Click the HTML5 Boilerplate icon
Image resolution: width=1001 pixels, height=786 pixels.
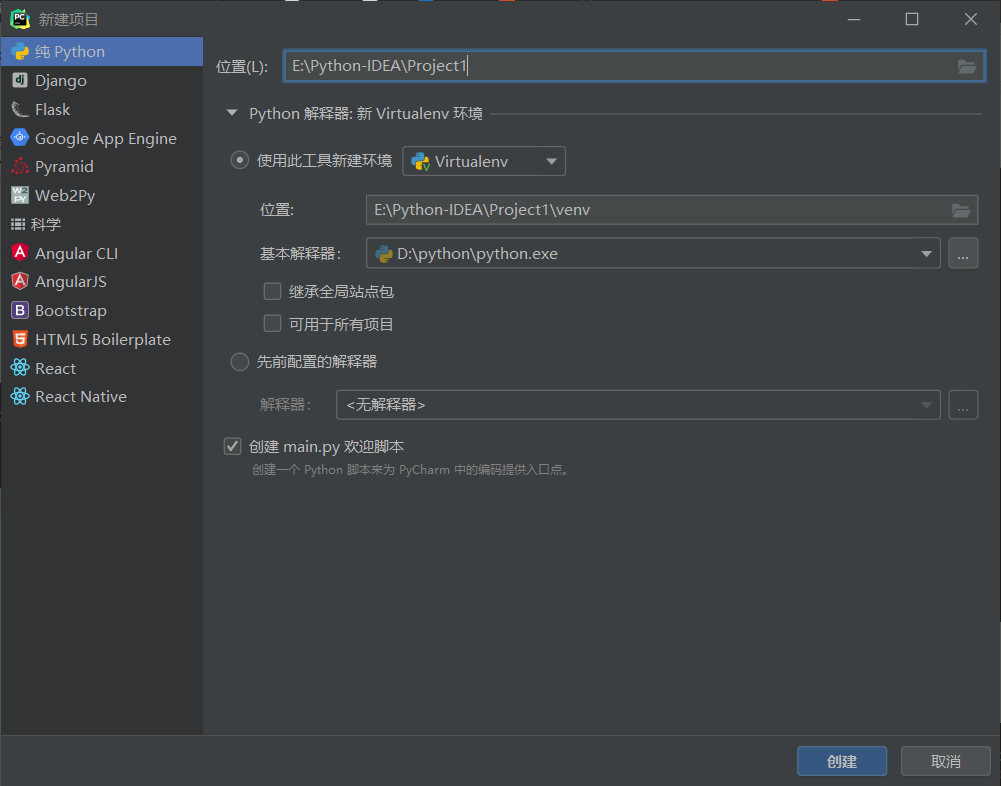coord(20,339)
